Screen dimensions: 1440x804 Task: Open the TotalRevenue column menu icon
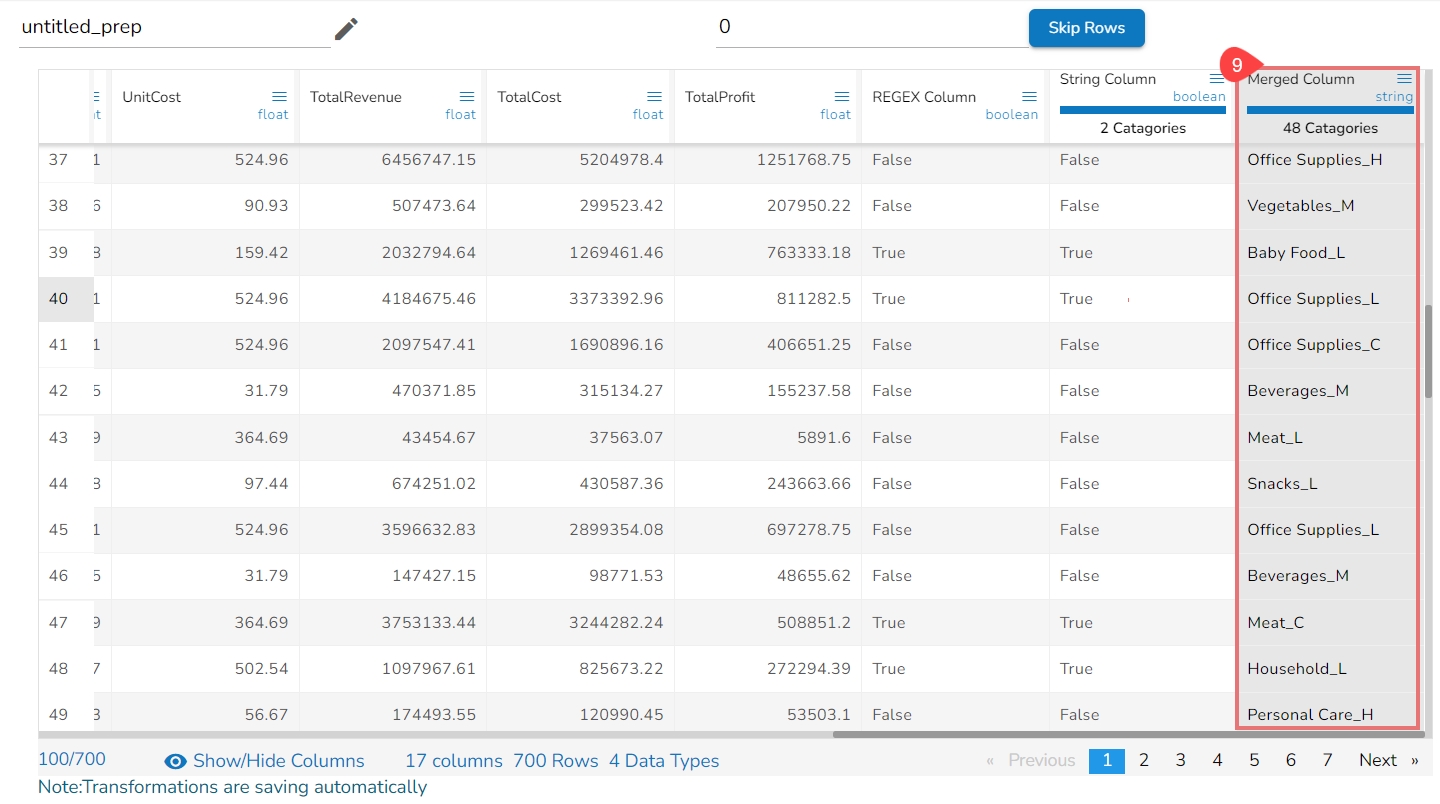(x=467, y=97)
